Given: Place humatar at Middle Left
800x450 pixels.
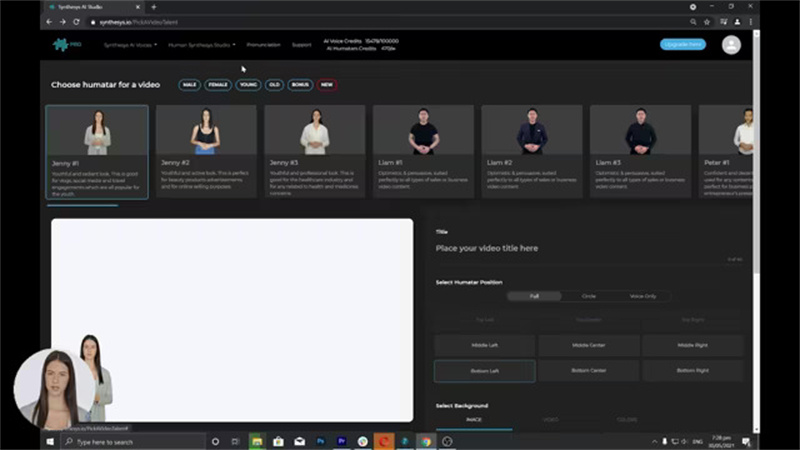Looking at the screenshot, I should 485,345.
